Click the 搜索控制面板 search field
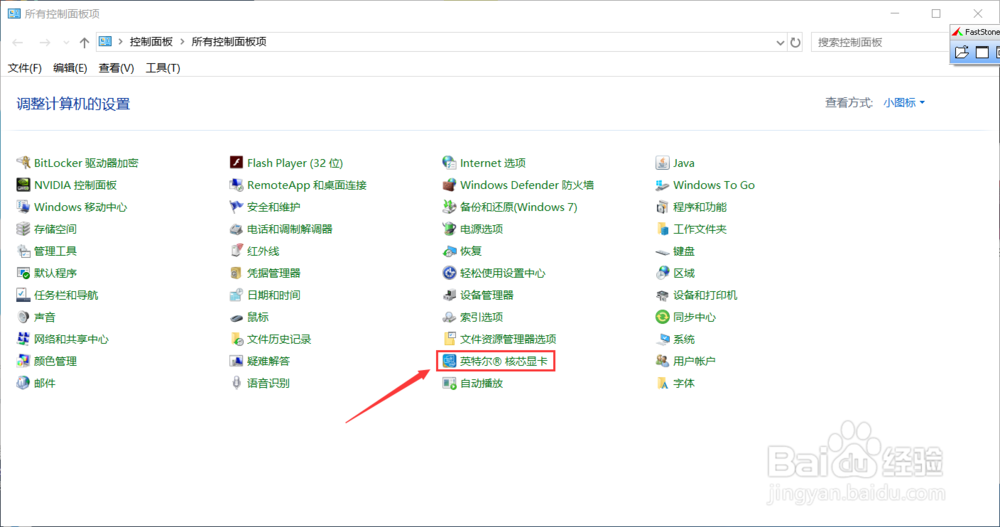This screenshot has height=527, width=1000. point(880,42)
